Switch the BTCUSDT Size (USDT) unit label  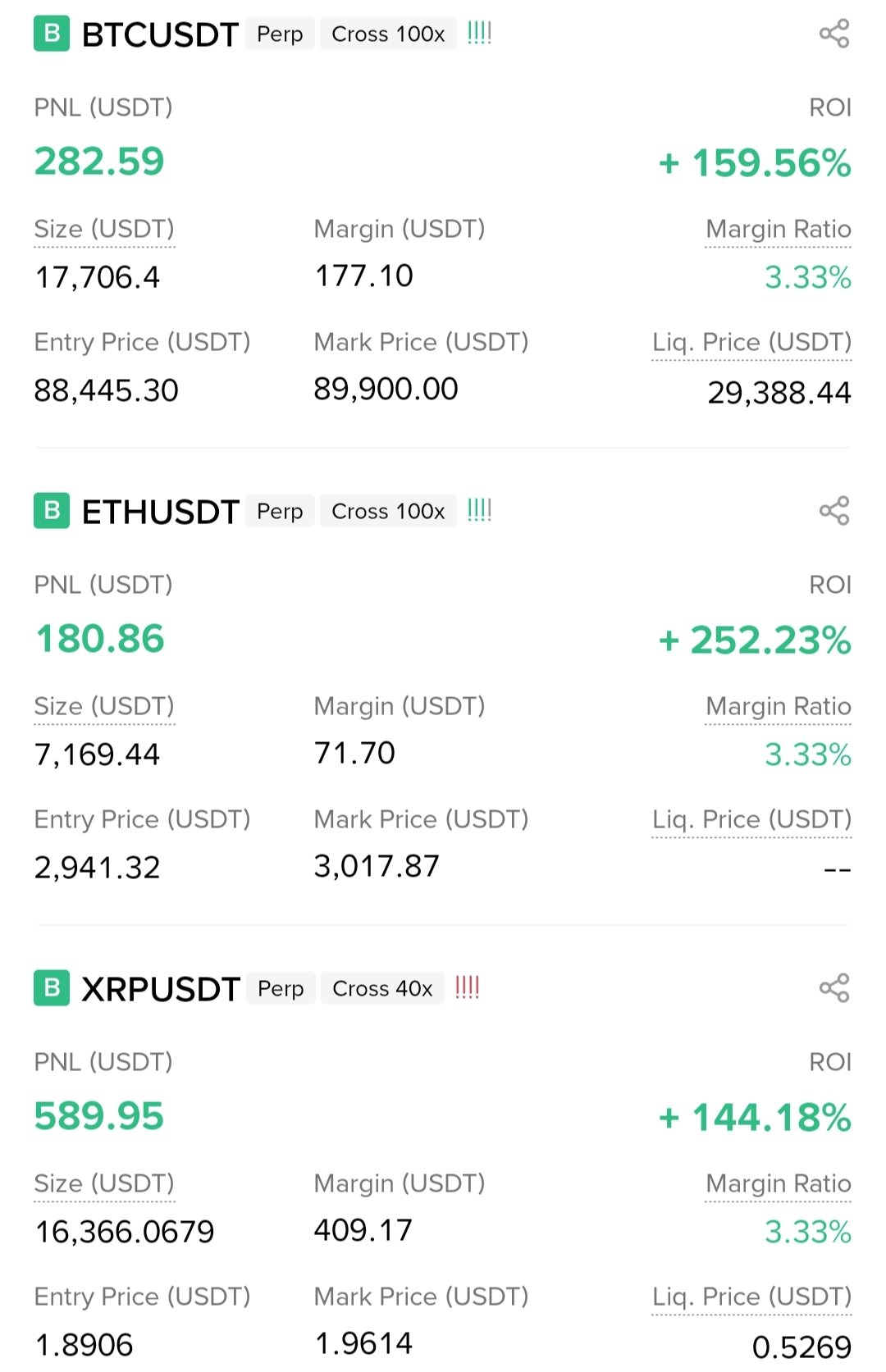click(x=104, y=230)
